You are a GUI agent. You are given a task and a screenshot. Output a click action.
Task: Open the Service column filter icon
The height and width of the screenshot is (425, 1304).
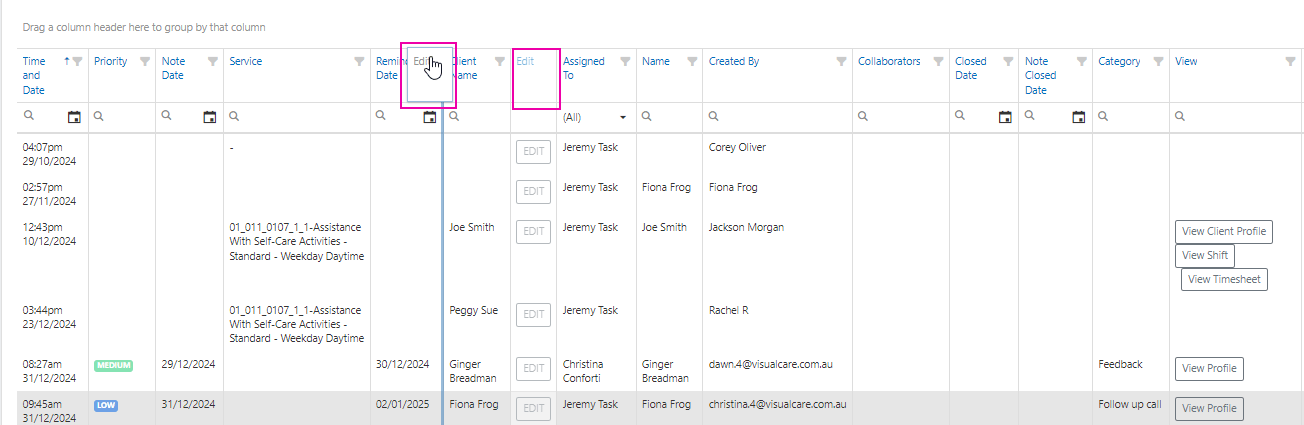pyautogui.click(x=359, y=61)
